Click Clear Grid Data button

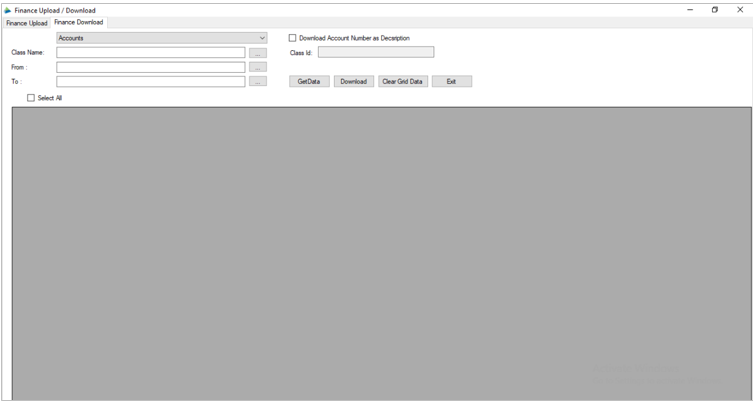pos(403,82)
